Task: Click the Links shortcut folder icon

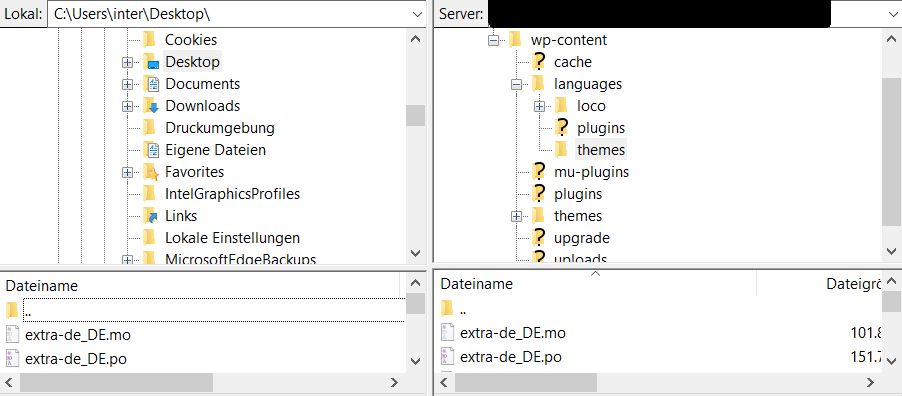Action: 151,216
